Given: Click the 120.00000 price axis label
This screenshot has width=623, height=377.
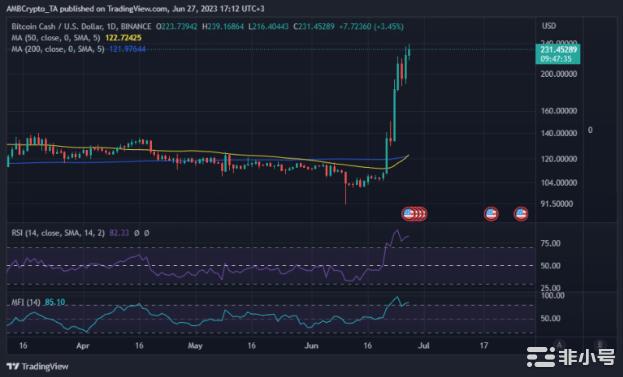Looking at the screenshot, I should 559,159.
